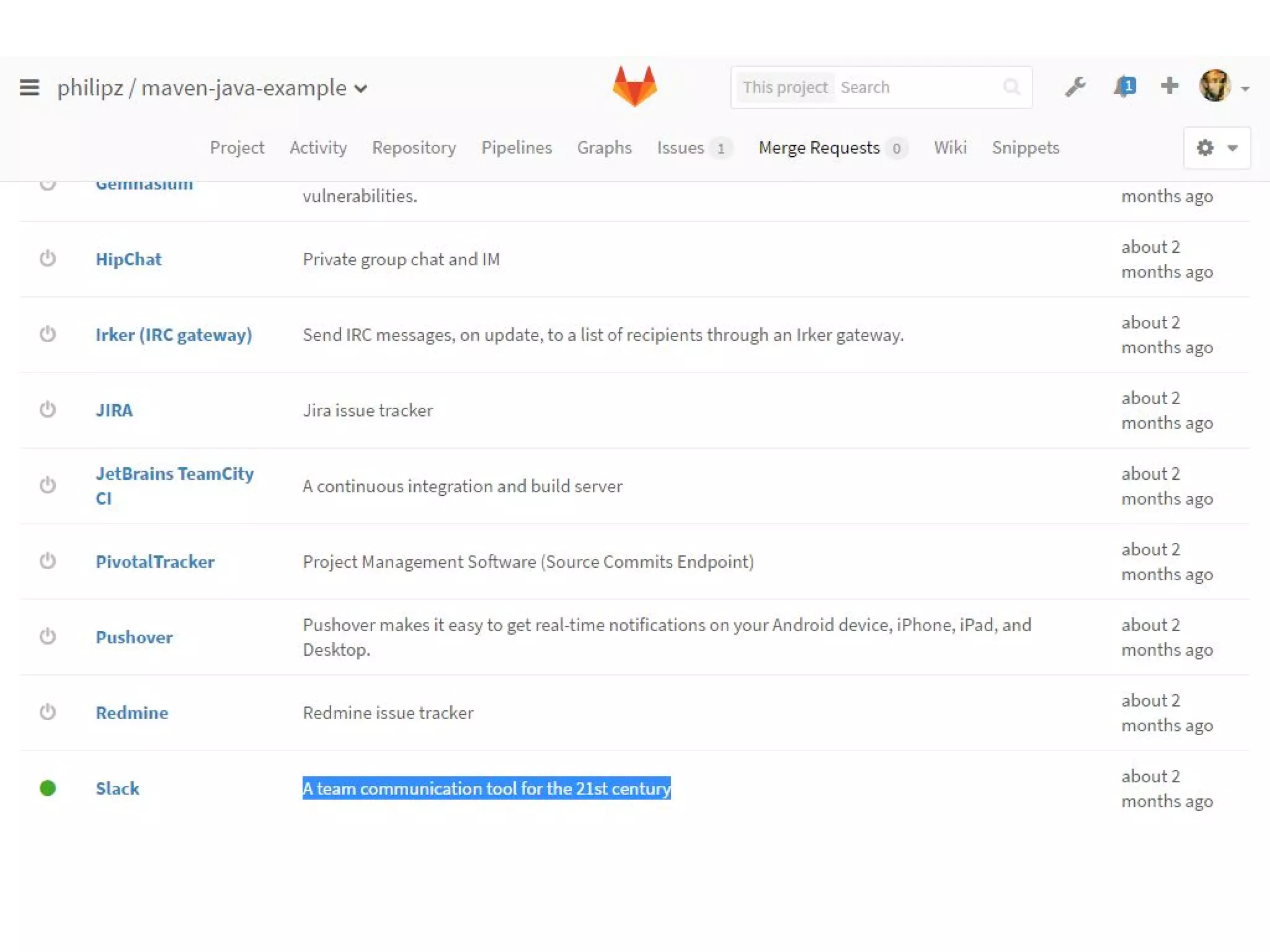This screenshot has height=952, width=1270.
Task: Open the Issues tab
Action: [680, 148]
